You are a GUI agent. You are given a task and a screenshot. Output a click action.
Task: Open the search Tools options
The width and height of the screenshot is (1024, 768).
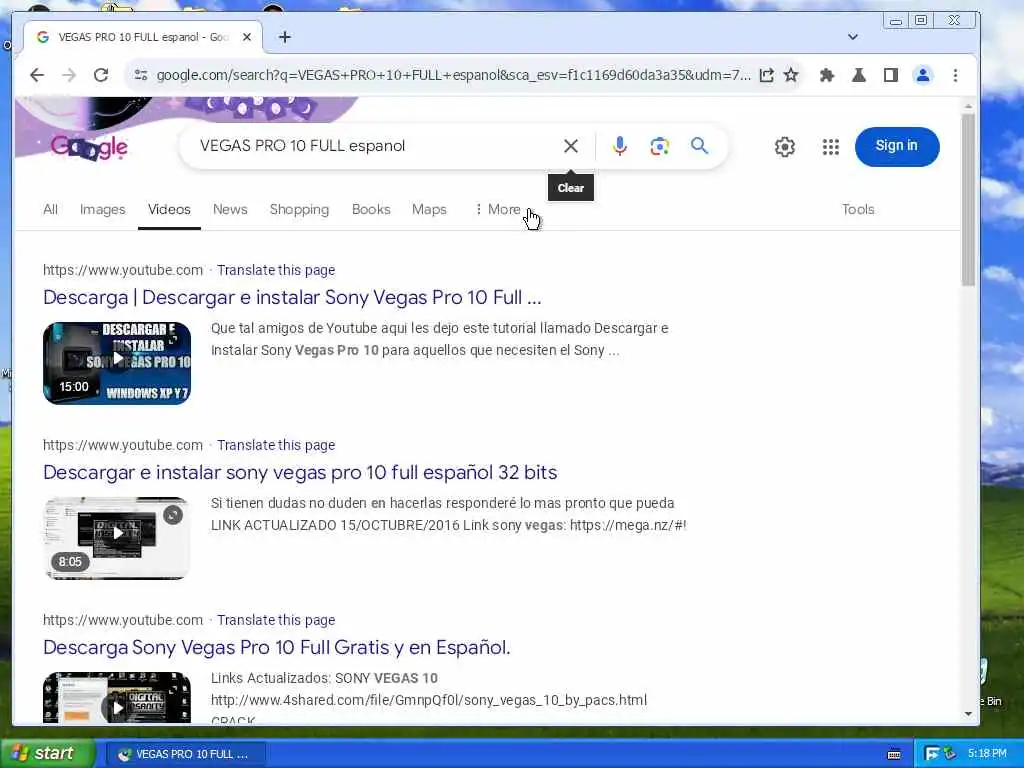coord(857,210)
